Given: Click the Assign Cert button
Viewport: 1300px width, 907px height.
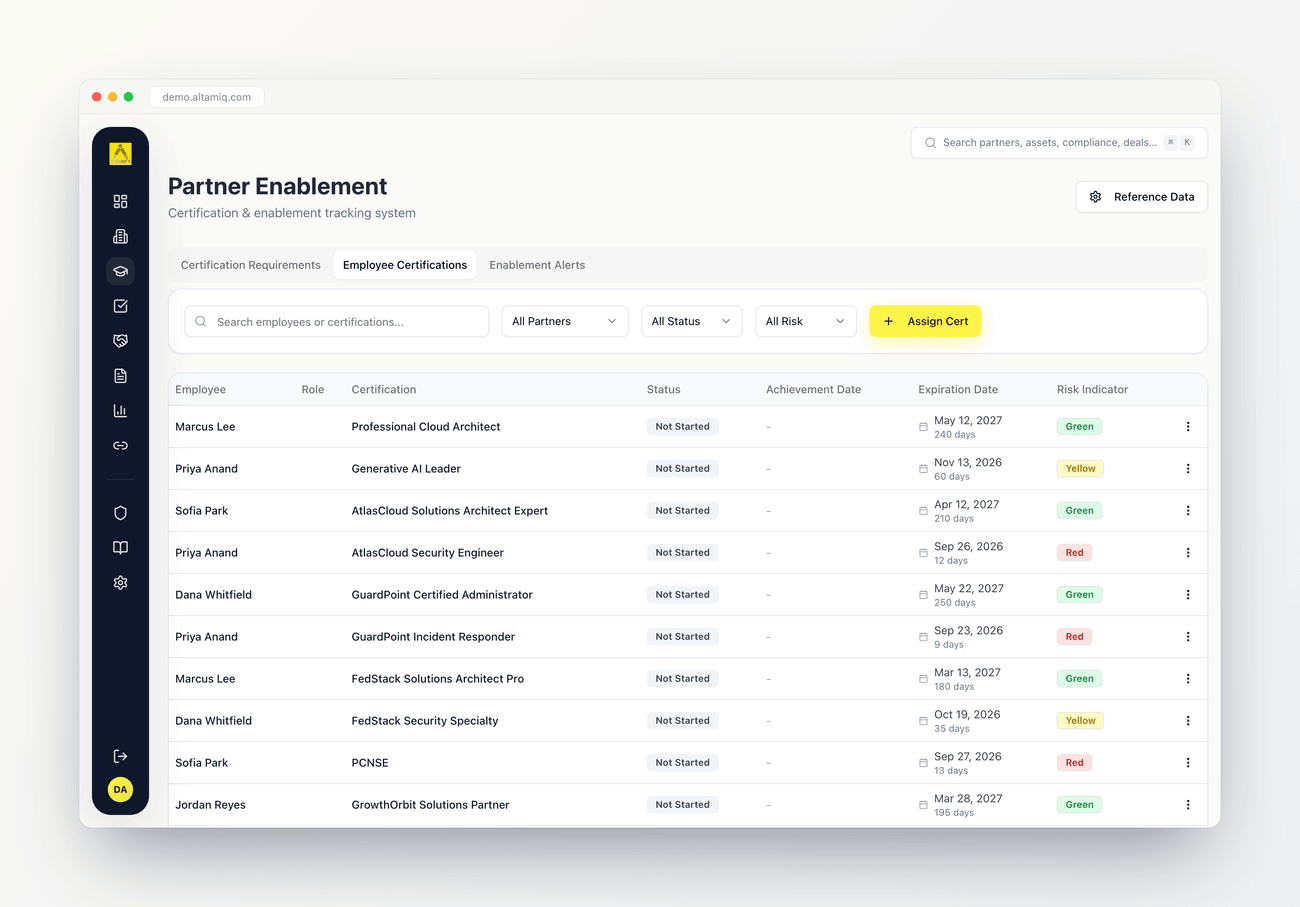Looking at the screenshot, I should pyautogui.click(x=925, y=321).
